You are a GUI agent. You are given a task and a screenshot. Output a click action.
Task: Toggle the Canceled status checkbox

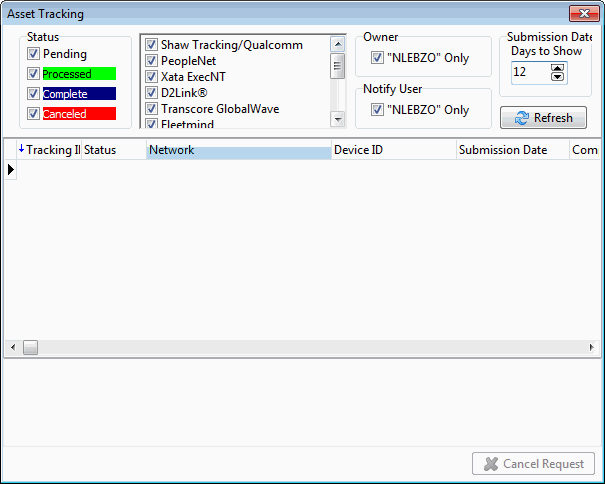[33, 113]
